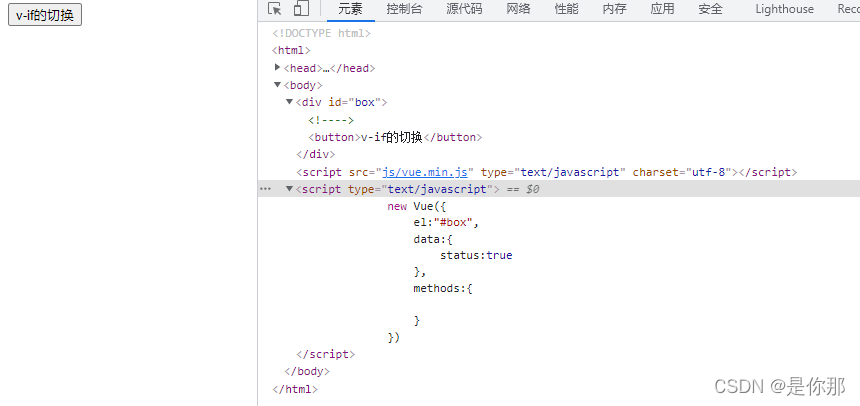Viewport: 860px width, 406px height.
Task: Collapse the selected script type node
Action: [290, 189]
